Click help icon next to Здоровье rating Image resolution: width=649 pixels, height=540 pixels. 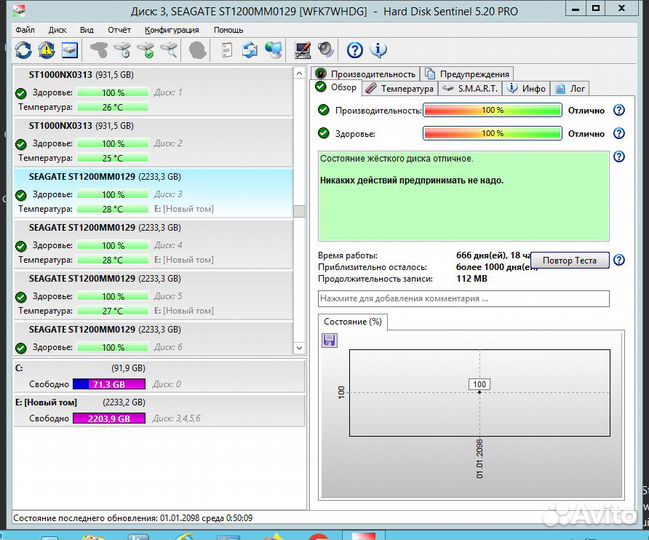pyautogui.click(x=619, y=133)
